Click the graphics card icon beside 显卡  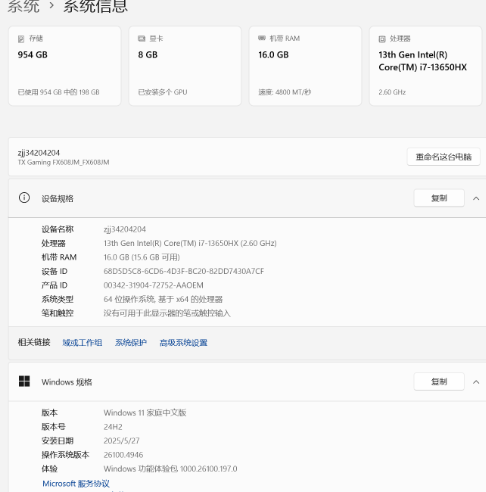pos(142,39)
